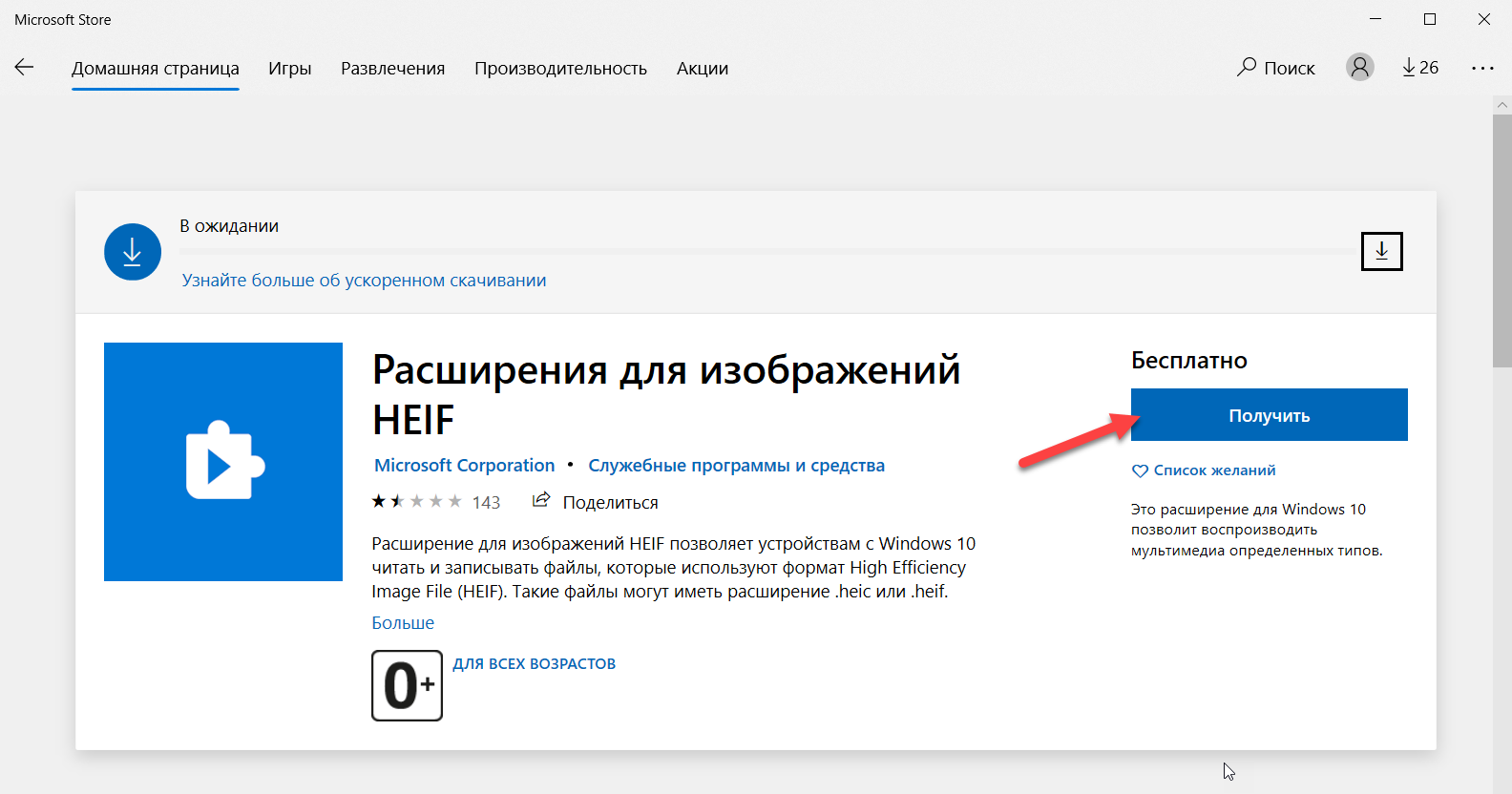Click the boxed download arrow button
This screenshot has width=1512, height=794.
[x=1381, y=252]
